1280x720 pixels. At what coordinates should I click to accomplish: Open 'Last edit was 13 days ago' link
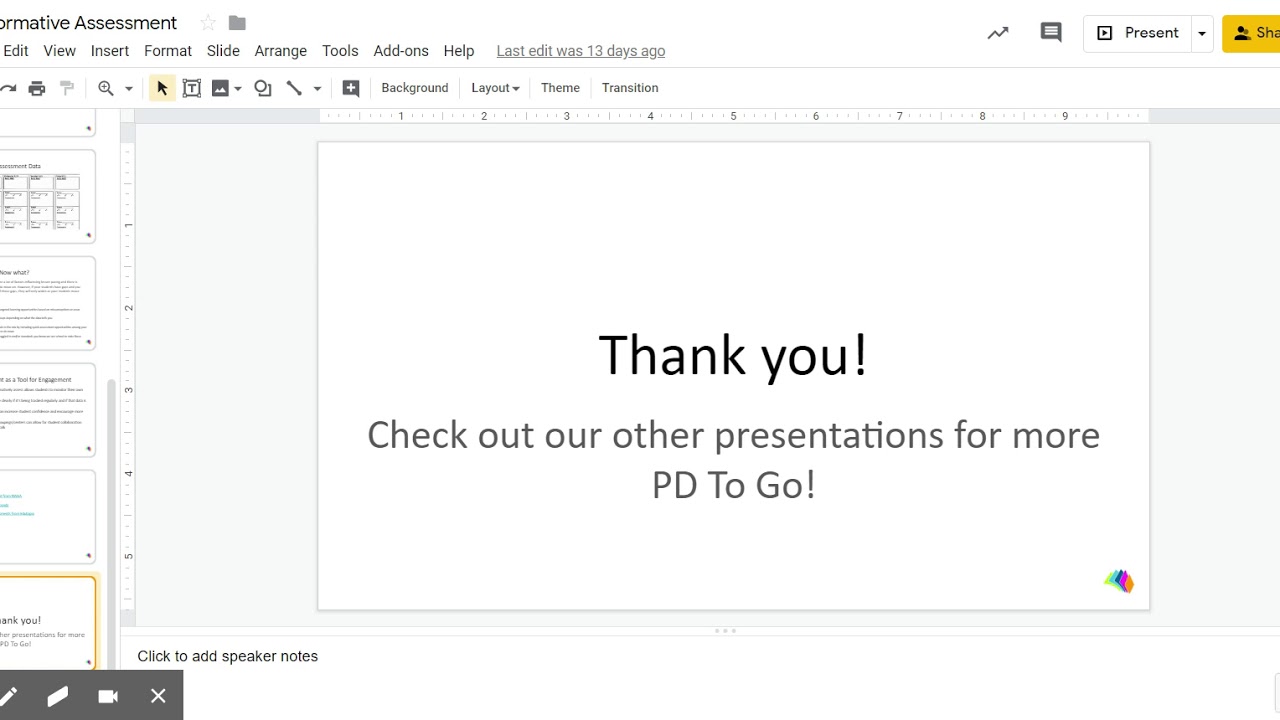(581, 51)
